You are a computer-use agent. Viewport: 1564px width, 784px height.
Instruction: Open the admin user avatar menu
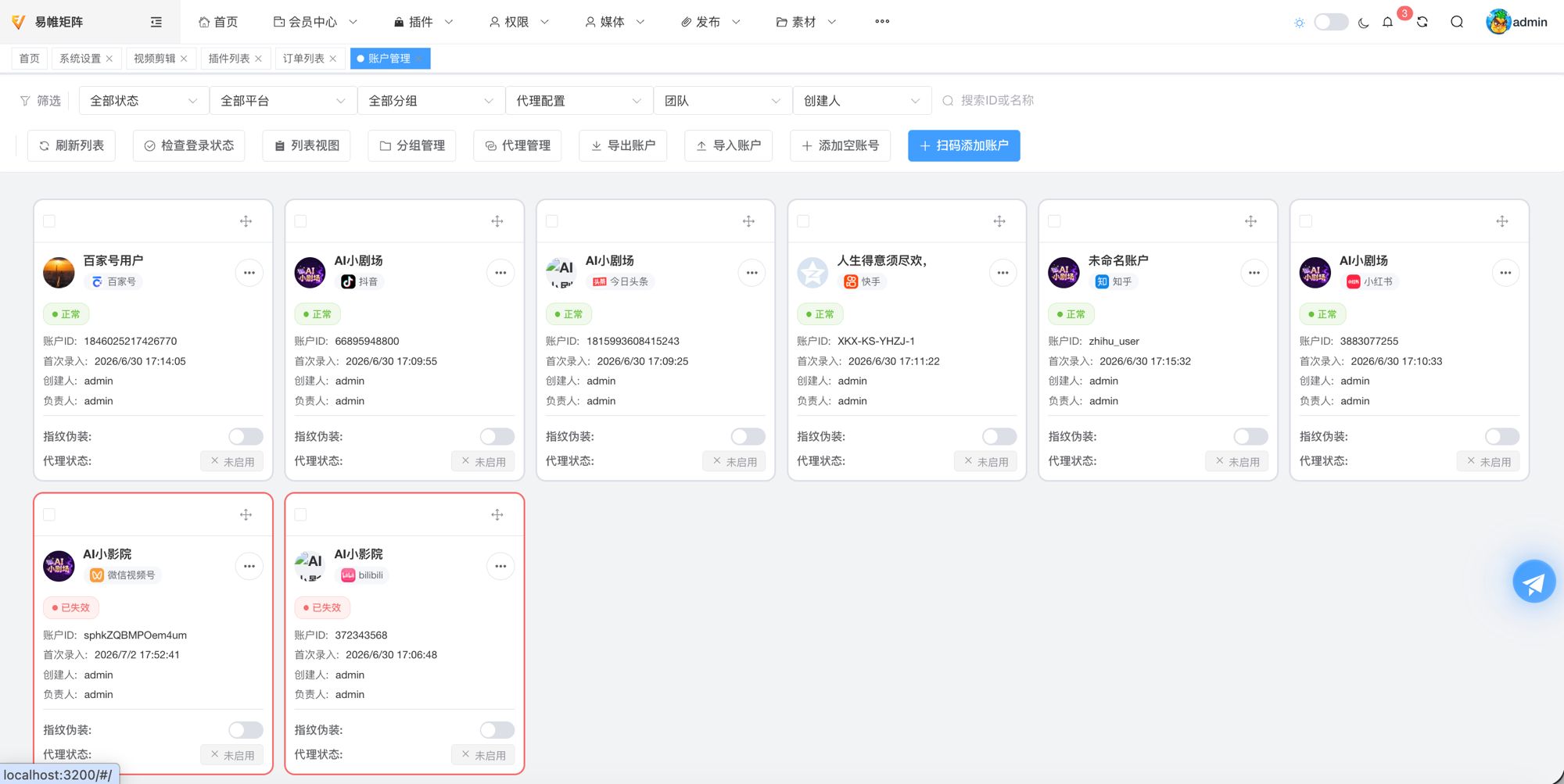pyautogui.click(x=1517, y=22)
